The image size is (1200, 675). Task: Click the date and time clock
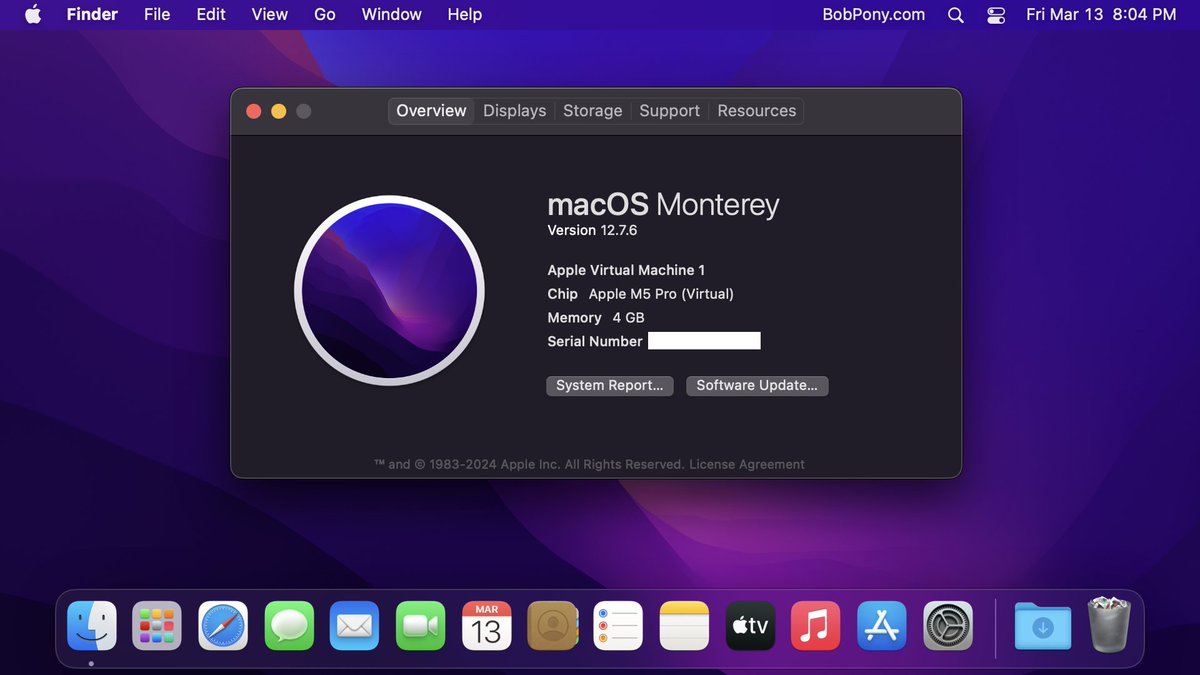pyautogui.click(x=1101, y=14)
